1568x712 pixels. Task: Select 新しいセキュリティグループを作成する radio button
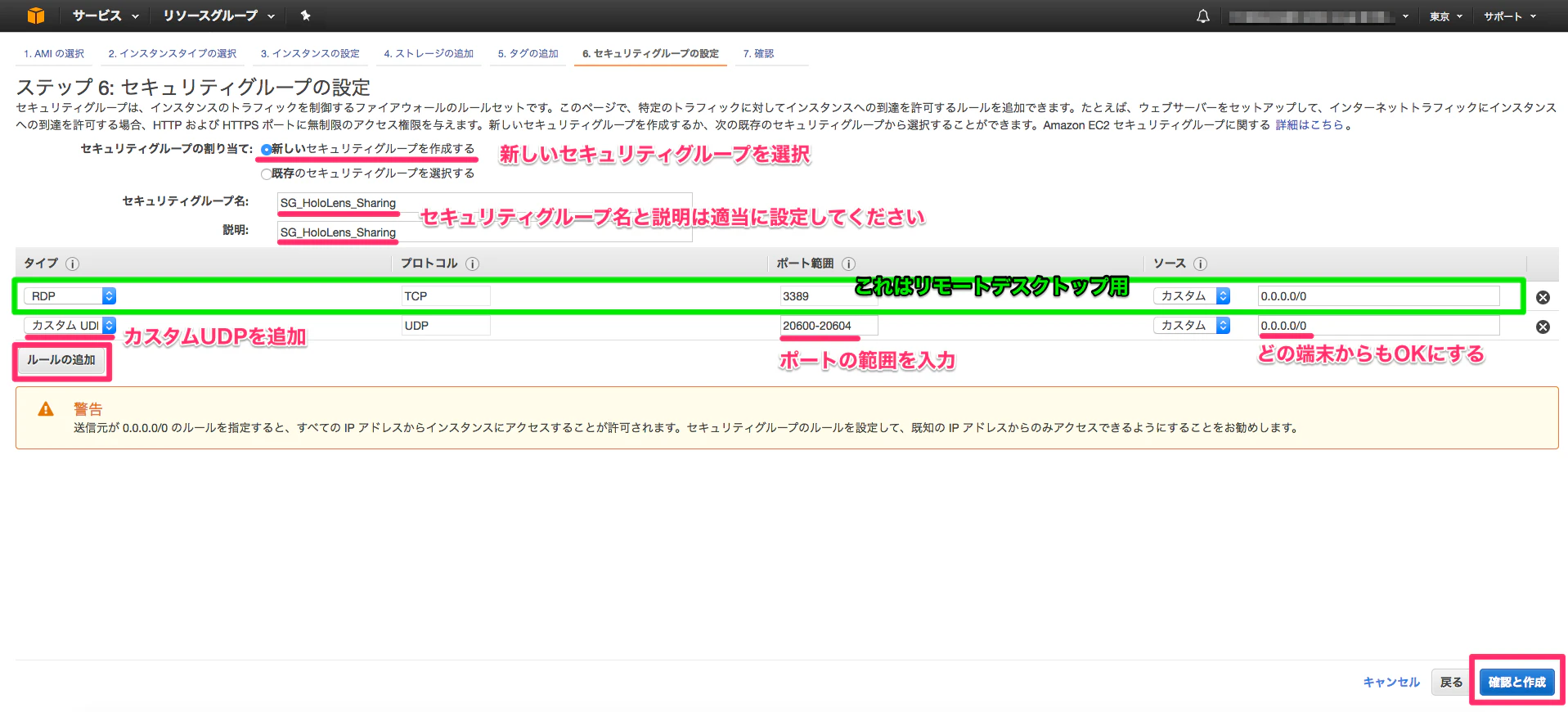266,149
